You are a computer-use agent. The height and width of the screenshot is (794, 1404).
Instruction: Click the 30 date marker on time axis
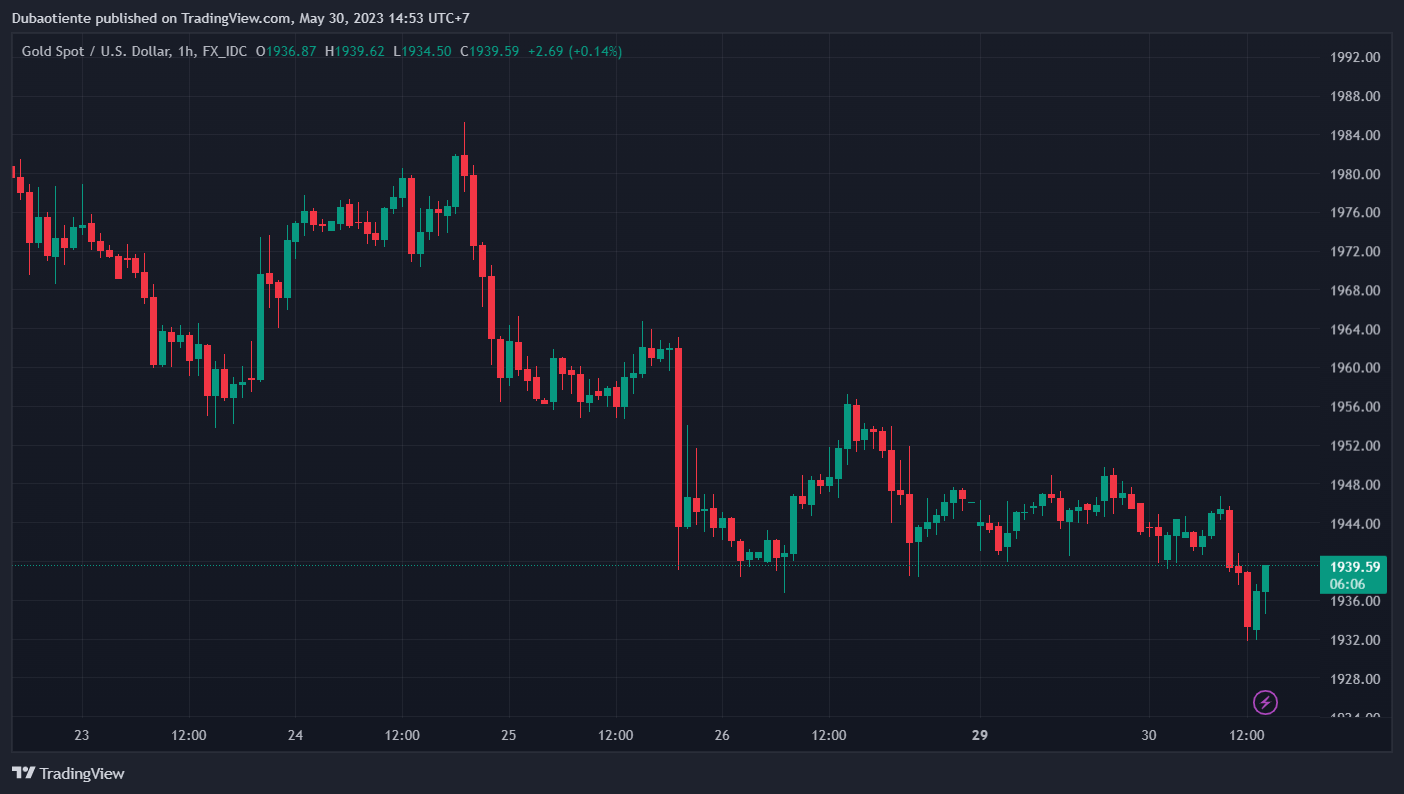[x=1149, y=736]
